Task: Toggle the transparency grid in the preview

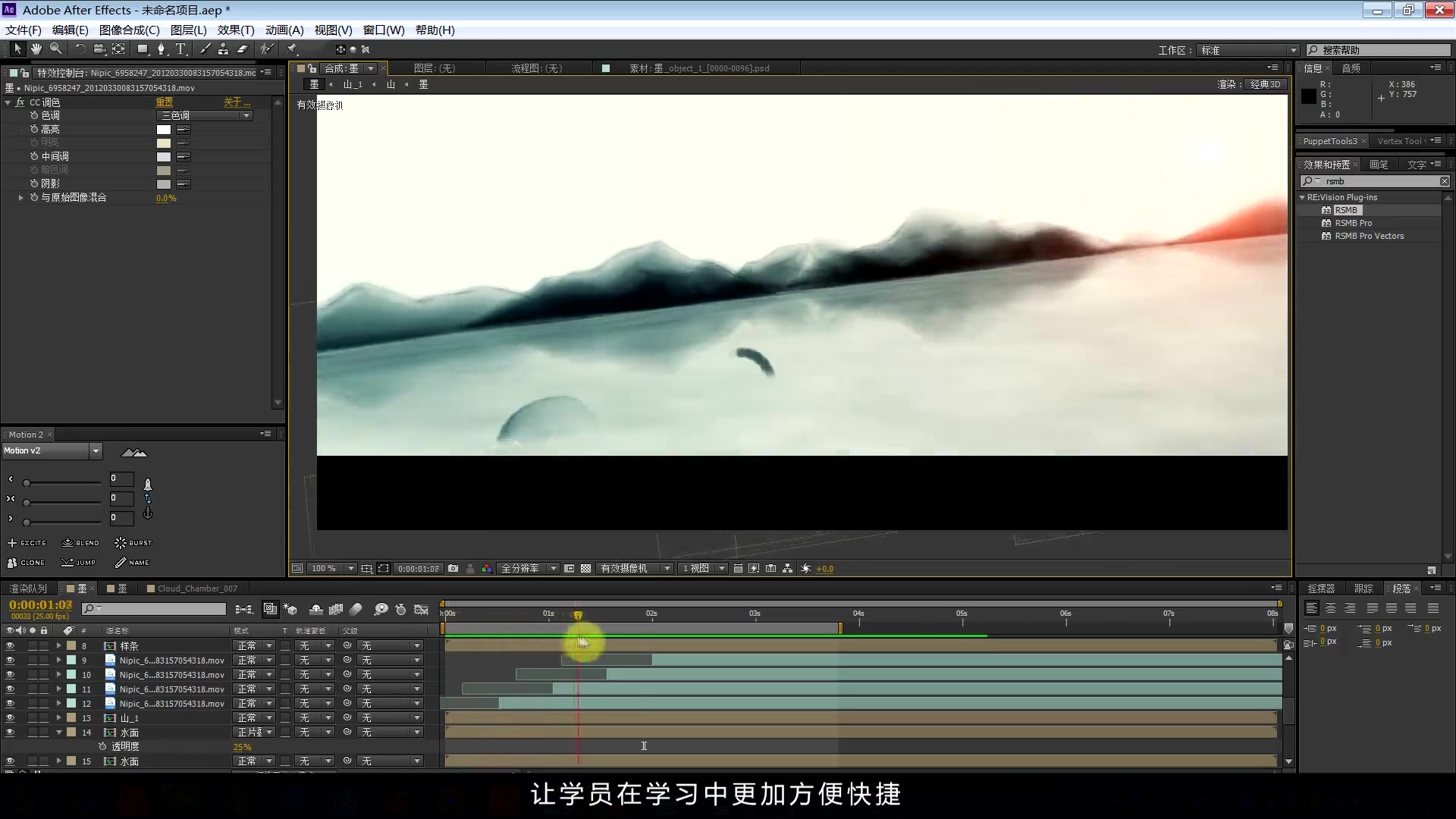Action: pyautogui.click(x=586, y=568)
